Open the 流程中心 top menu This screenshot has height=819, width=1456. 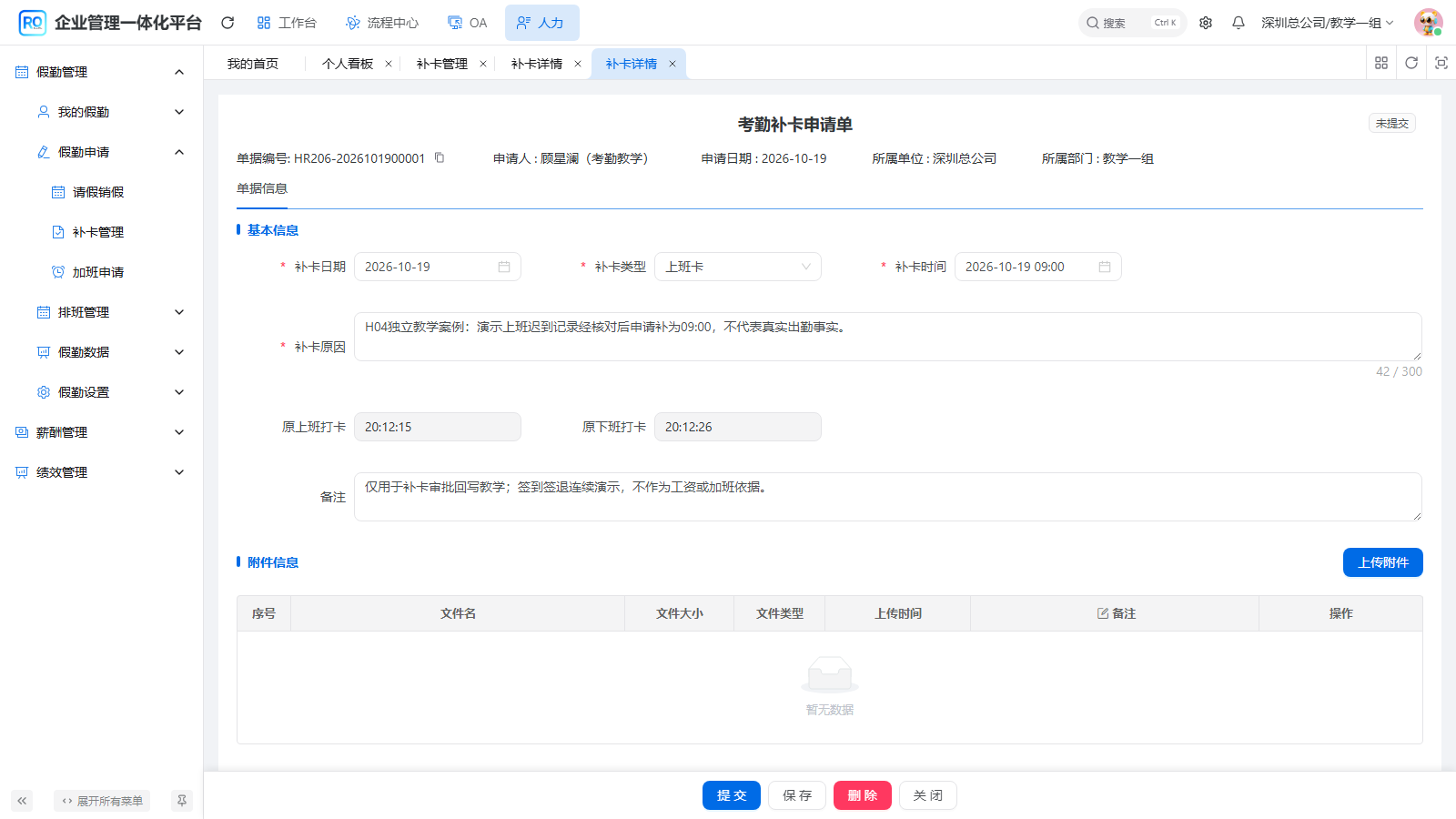click(x=382, y=23)
